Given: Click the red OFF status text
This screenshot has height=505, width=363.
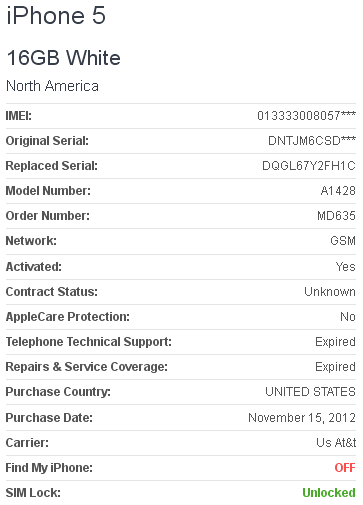Looking at the screenshot, I should pyautogui.click(x=345, y=468).
